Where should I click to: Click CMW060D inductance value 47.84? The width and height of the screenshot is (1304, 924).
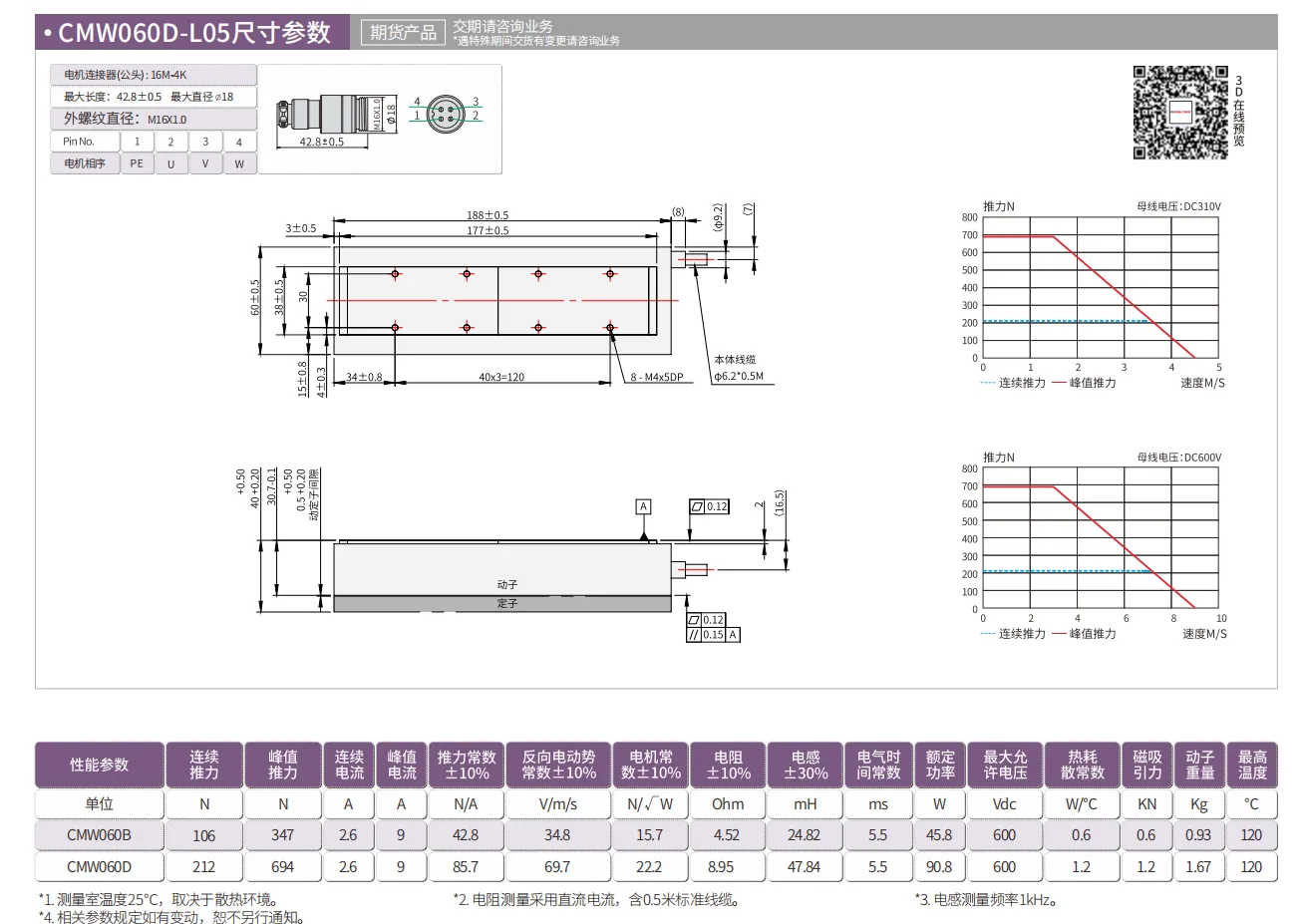point(805,866)
